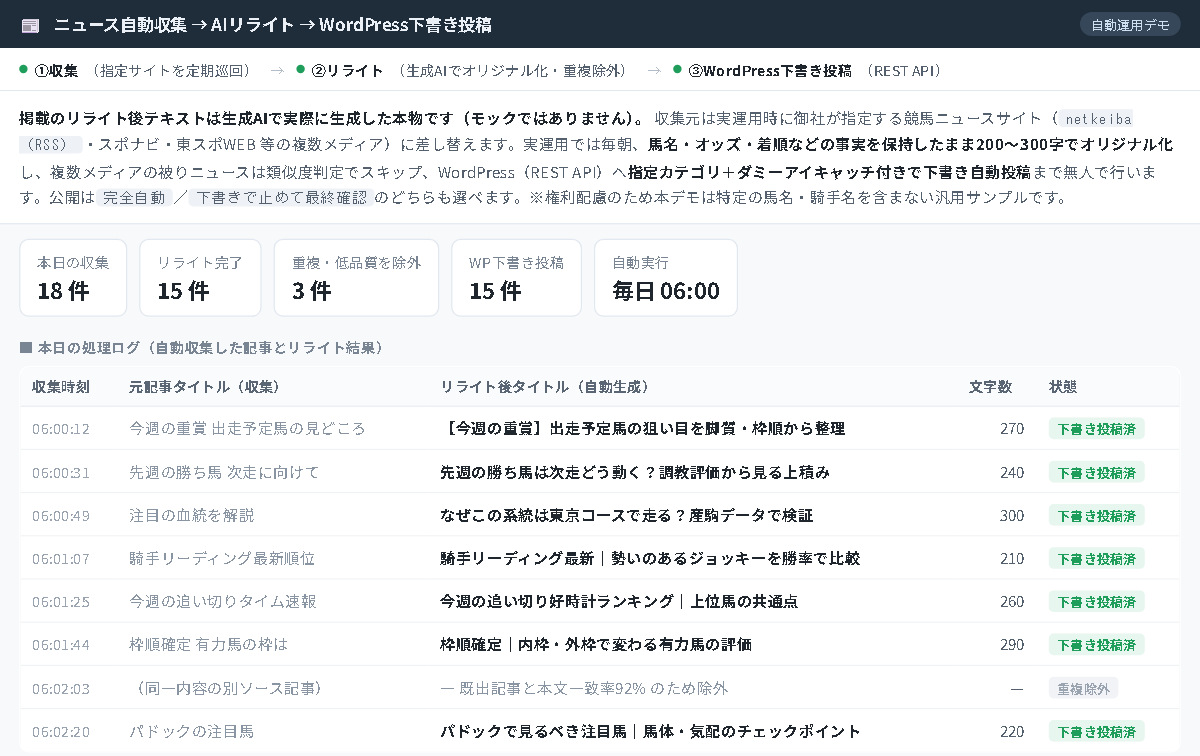The image size is (1200, 756).
Task: Click the 06:00:12 timestamp
Action: pos(61,429)
